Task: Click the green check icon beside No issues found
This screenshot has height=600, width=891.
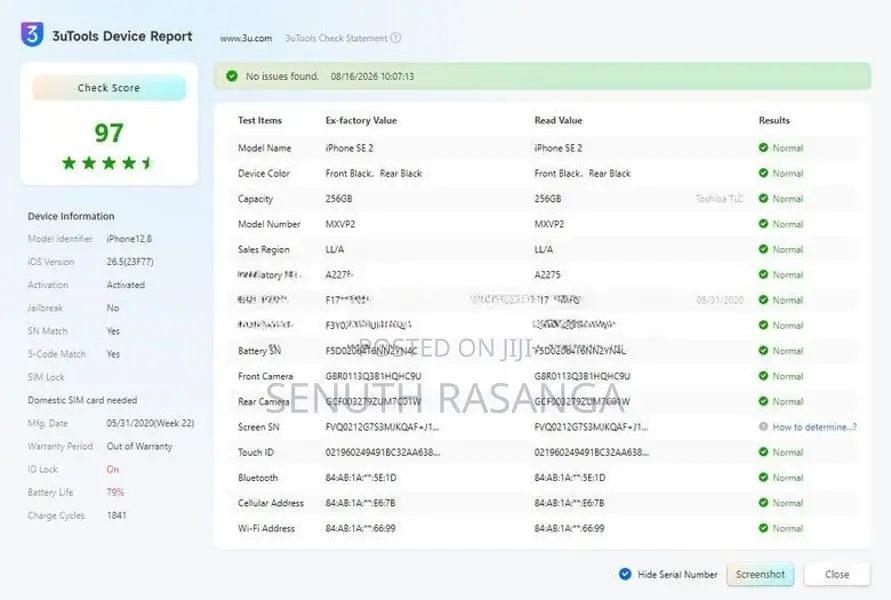Action: (x=232, y=76)
